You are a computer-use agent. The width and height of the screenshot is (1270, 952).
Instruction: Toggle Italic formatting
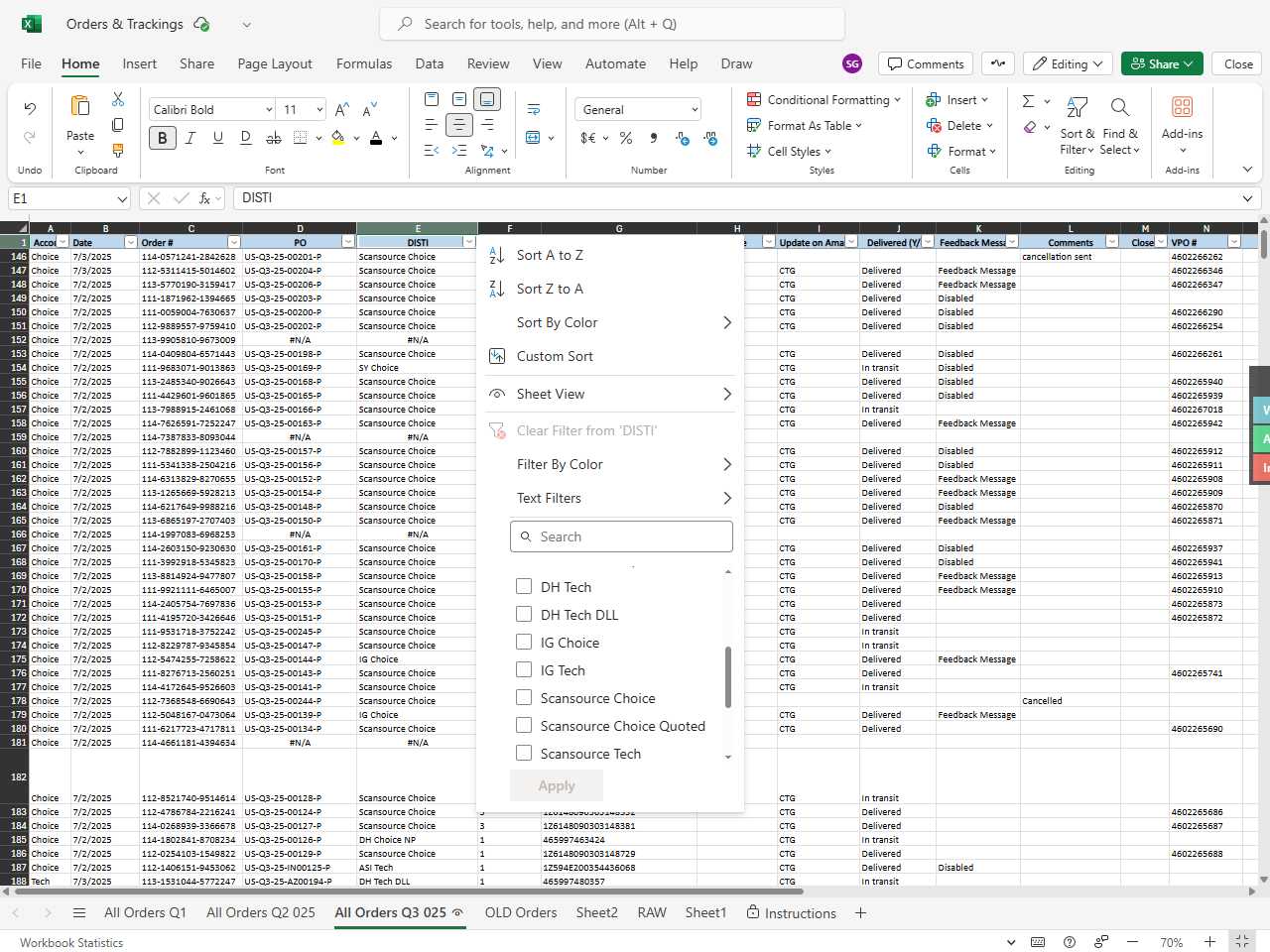[x=190, y=138]
